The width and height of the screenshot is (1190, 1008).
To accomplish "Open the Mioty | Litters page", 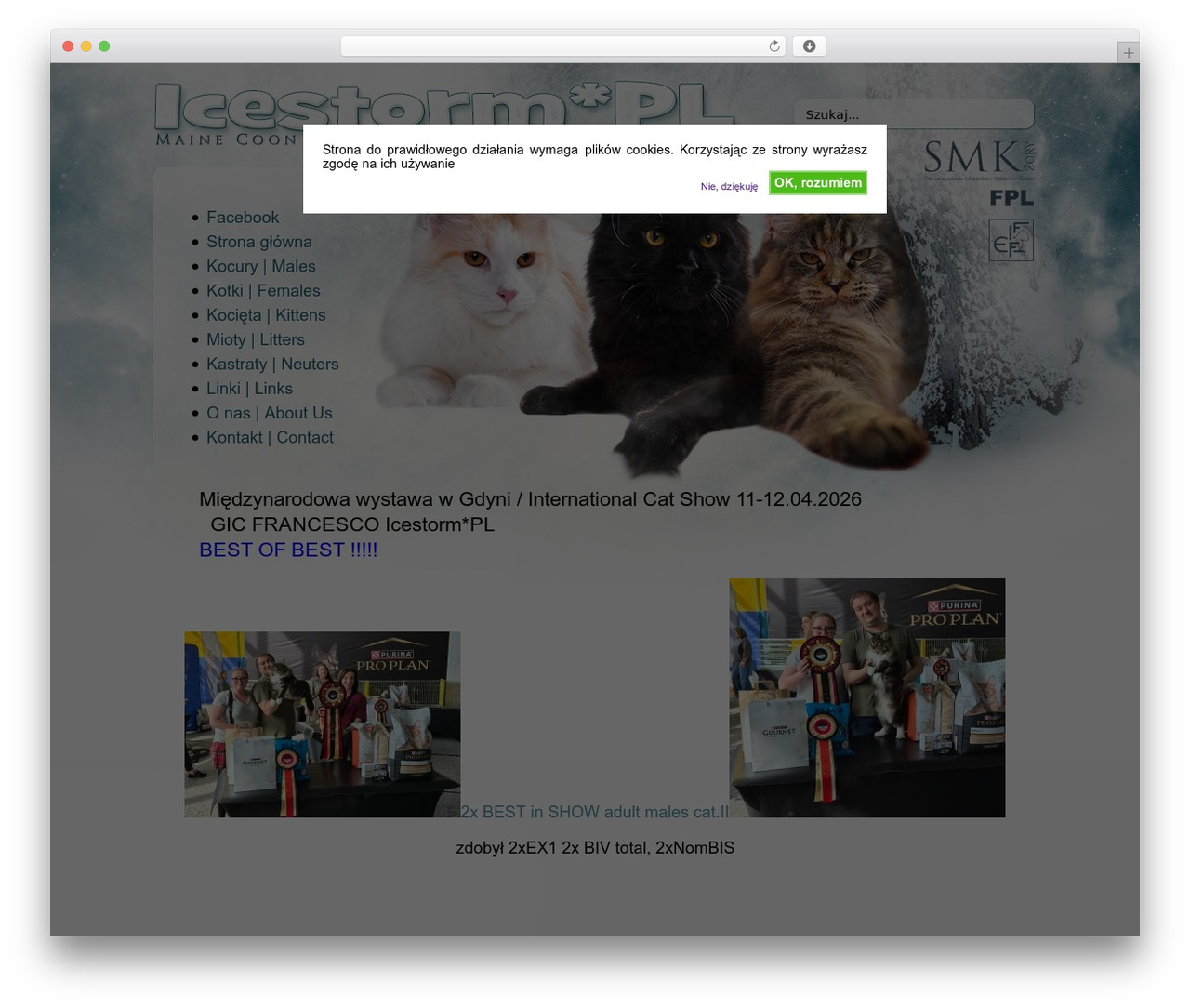I will coord(256,339).
